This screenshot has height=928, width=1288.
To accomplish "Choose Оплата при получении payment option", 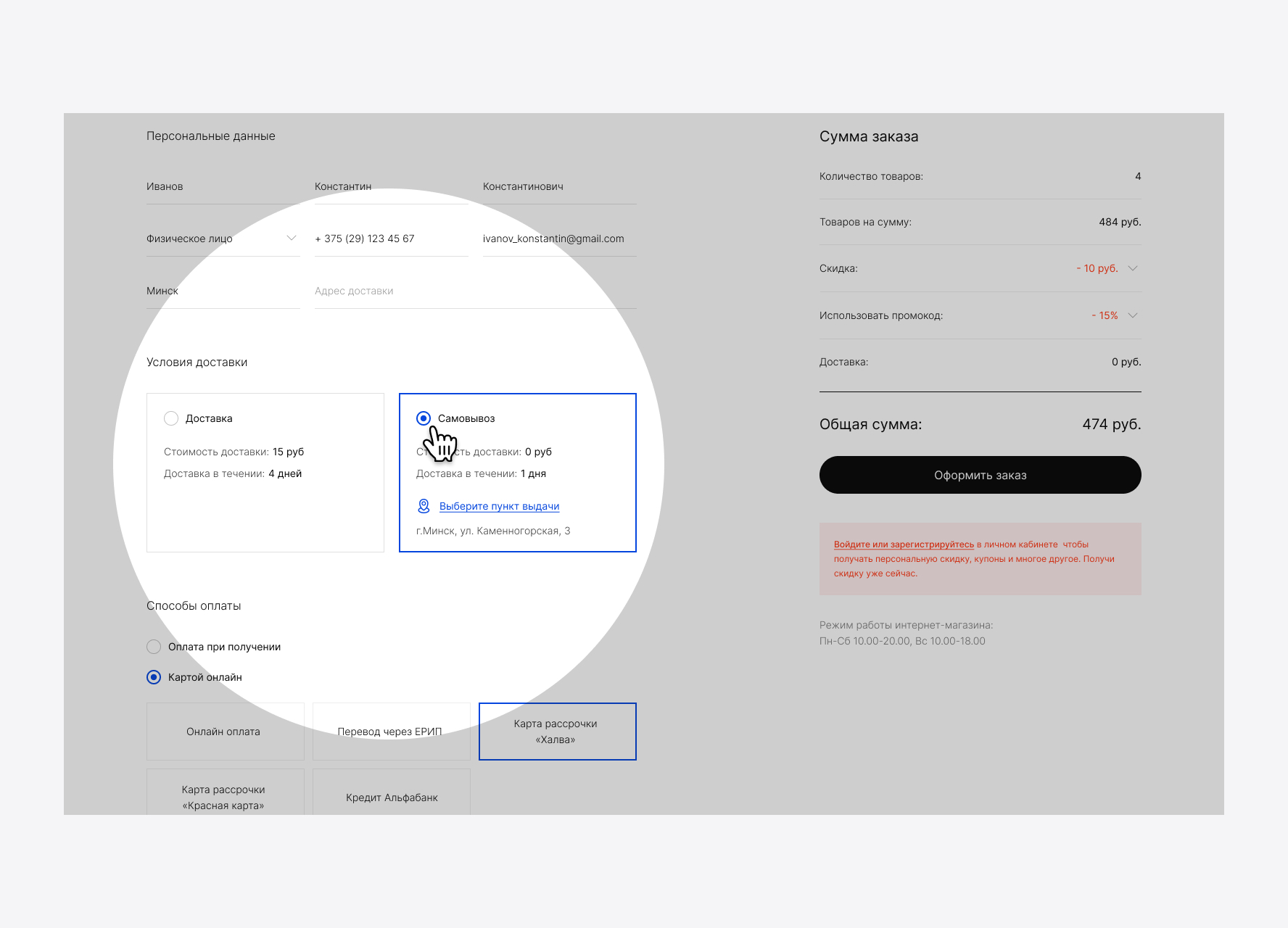I will tap(154, 647).
